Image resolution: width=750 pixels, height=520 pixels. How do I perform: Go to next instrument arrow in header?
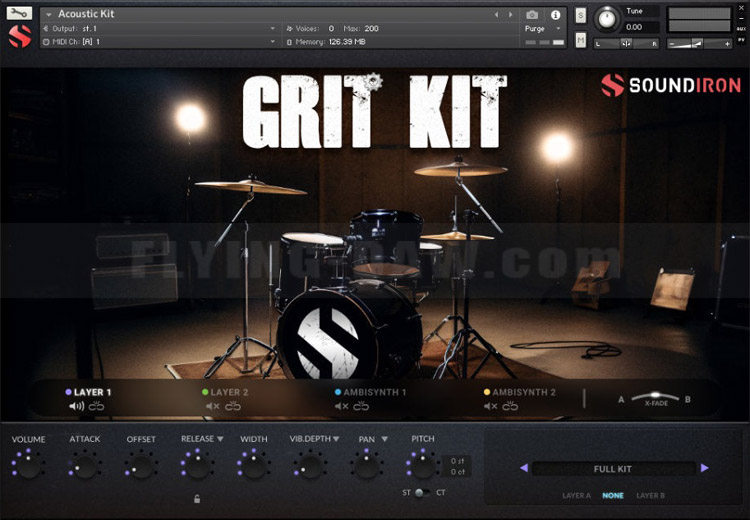tap(510, 15)
